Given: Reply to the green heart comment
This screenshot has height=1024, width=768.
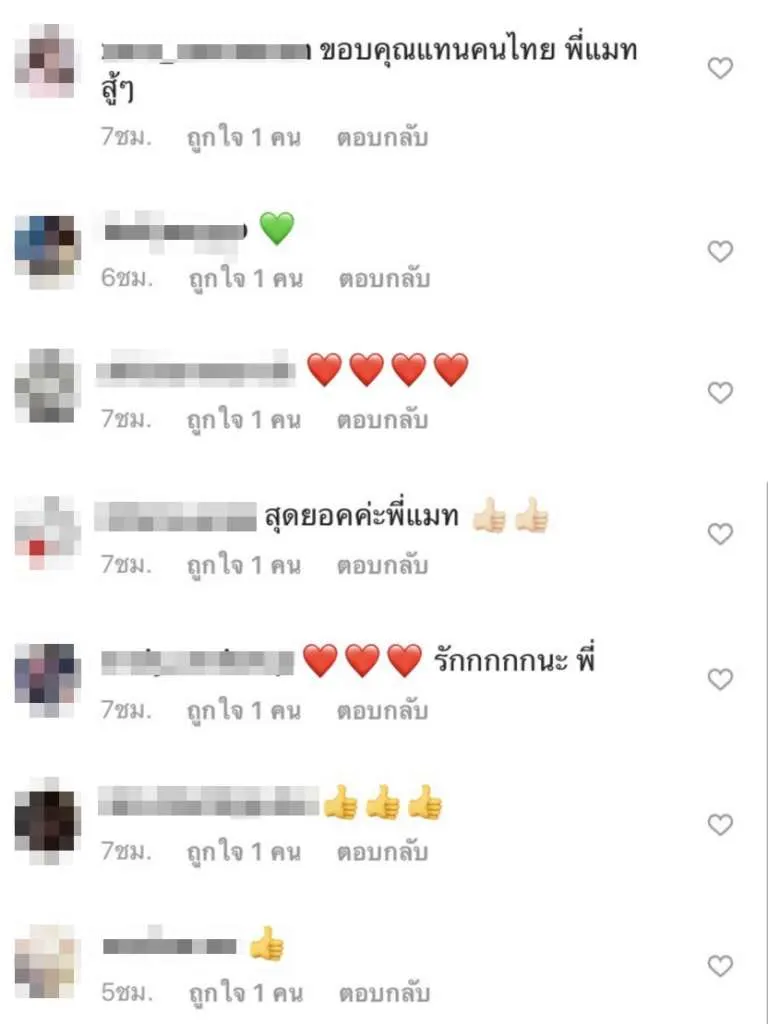Looking at the screenshot, I should [384, 279].
